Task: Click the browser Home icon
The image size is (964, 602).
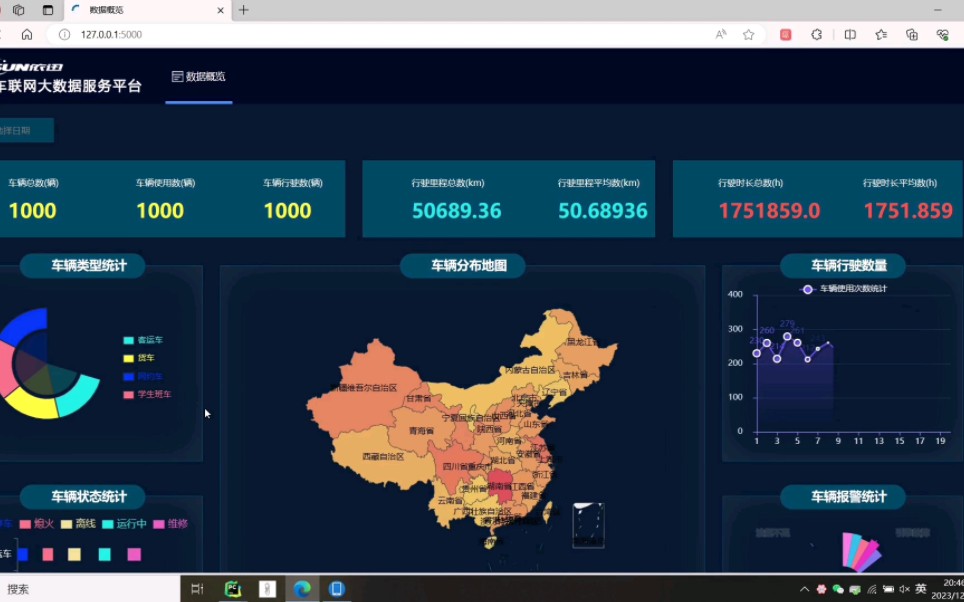Action: (x=27, y=34)
